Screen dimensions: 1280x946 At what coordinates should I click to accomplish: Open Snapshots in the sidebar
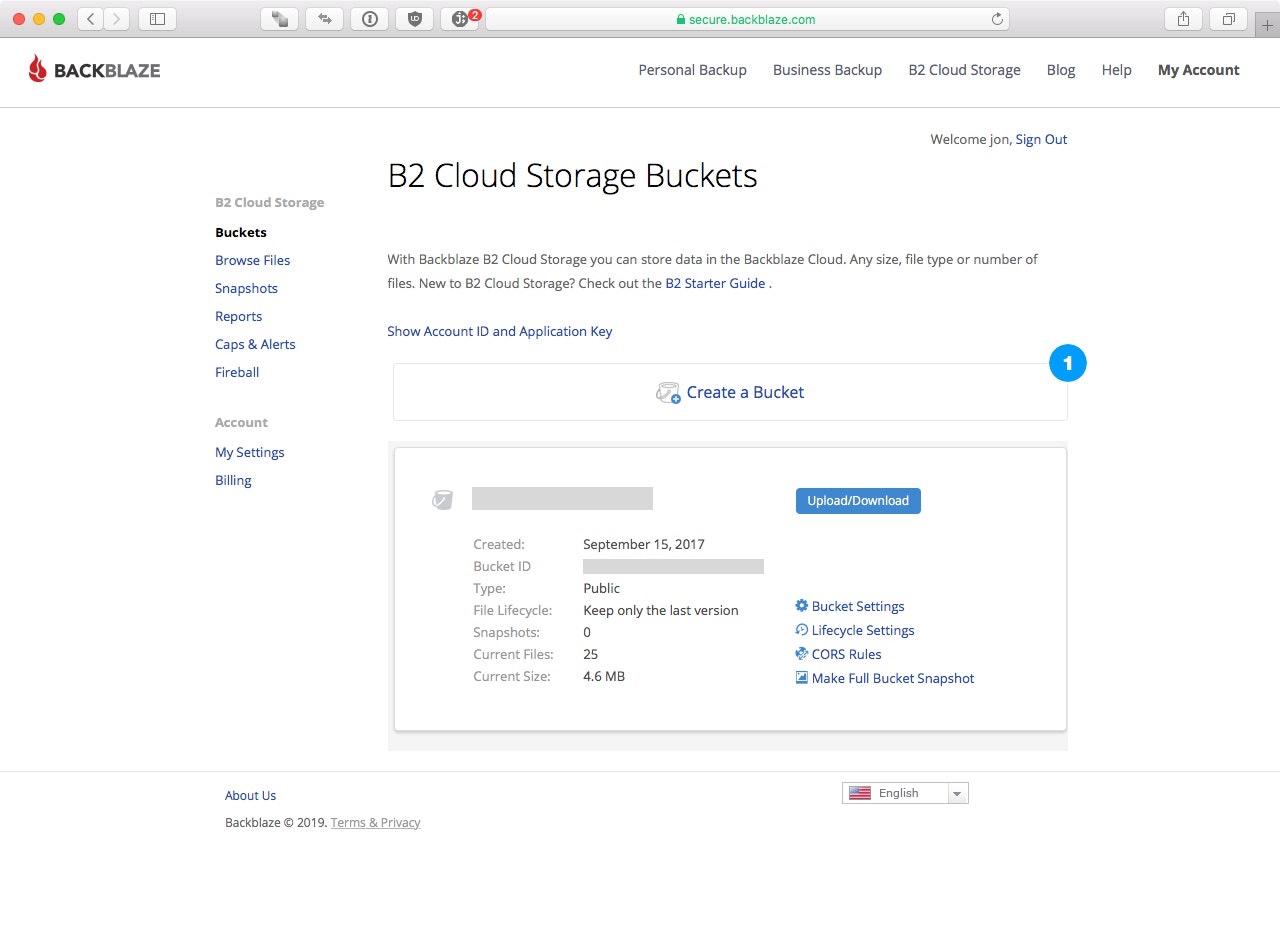247,288
